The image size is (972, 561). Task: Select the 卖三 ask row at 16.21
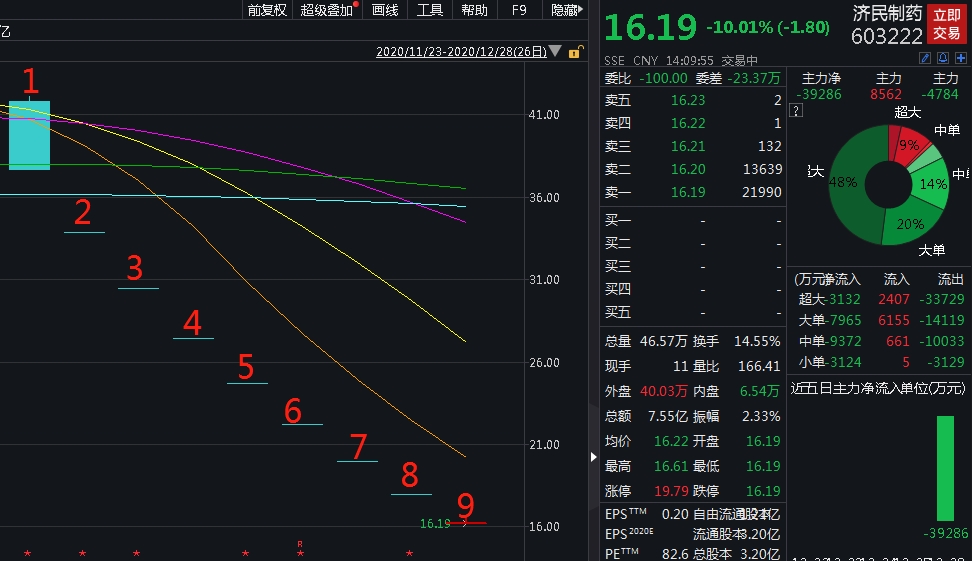pyautogui.click(x=692, y=146)
